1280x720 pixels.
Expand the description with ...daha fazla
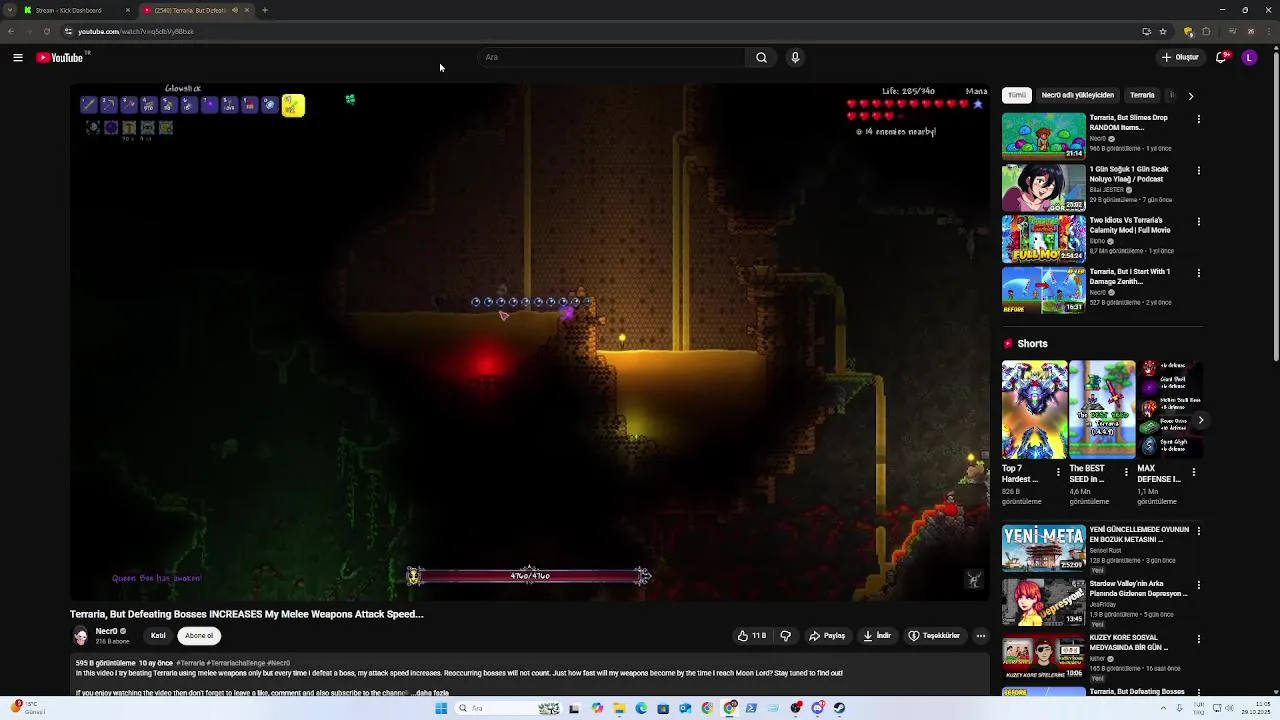point(429,693)
